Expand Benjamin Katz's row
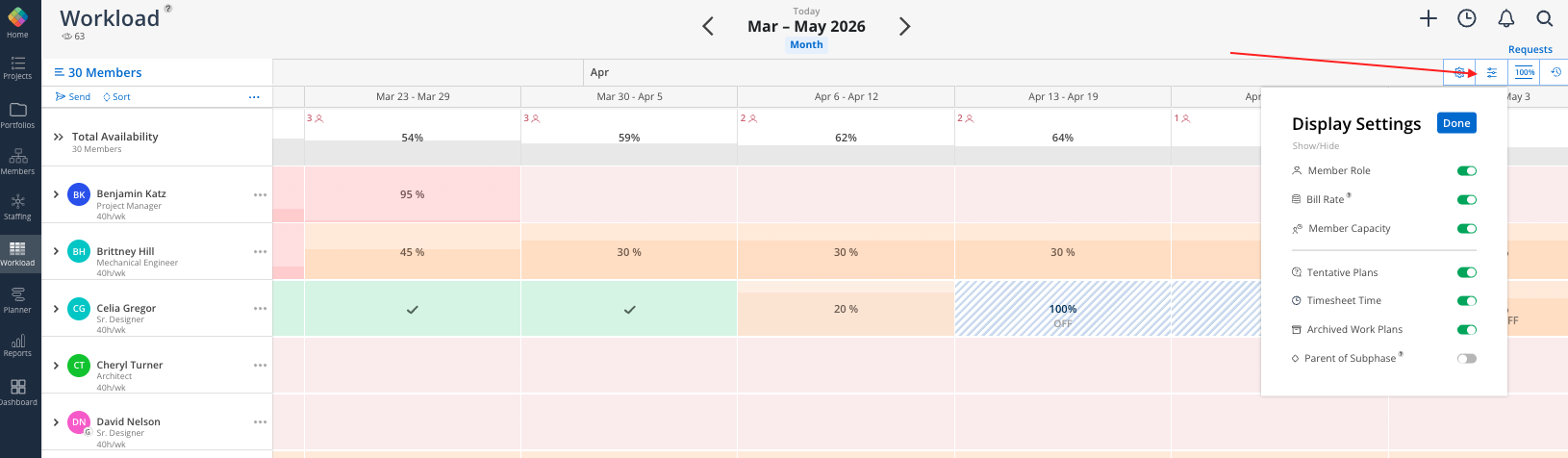This screenshot has height=458, width=1568. click(x=57, y=194)
